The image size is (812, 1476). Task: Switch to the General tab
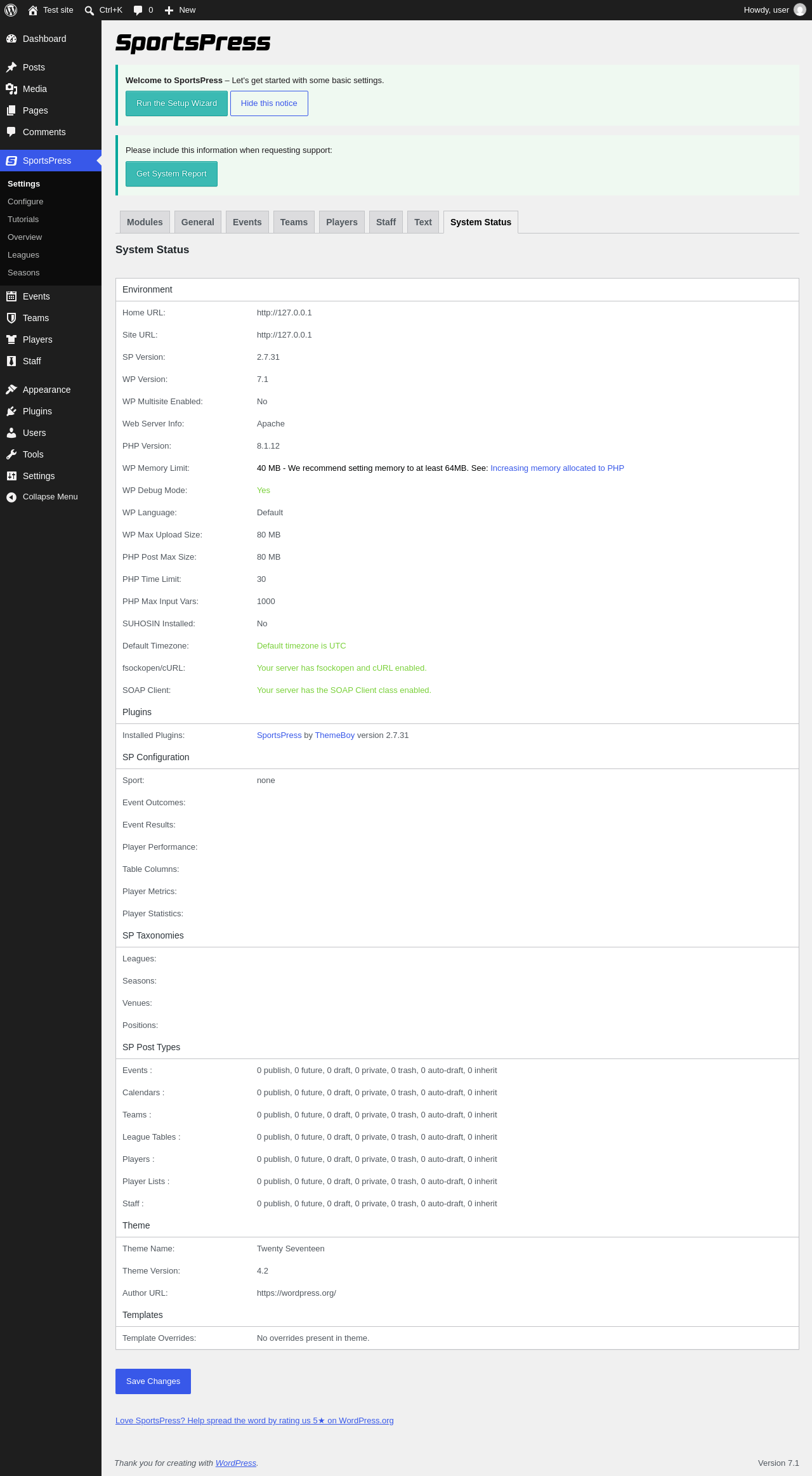click(x=198, y=222)
